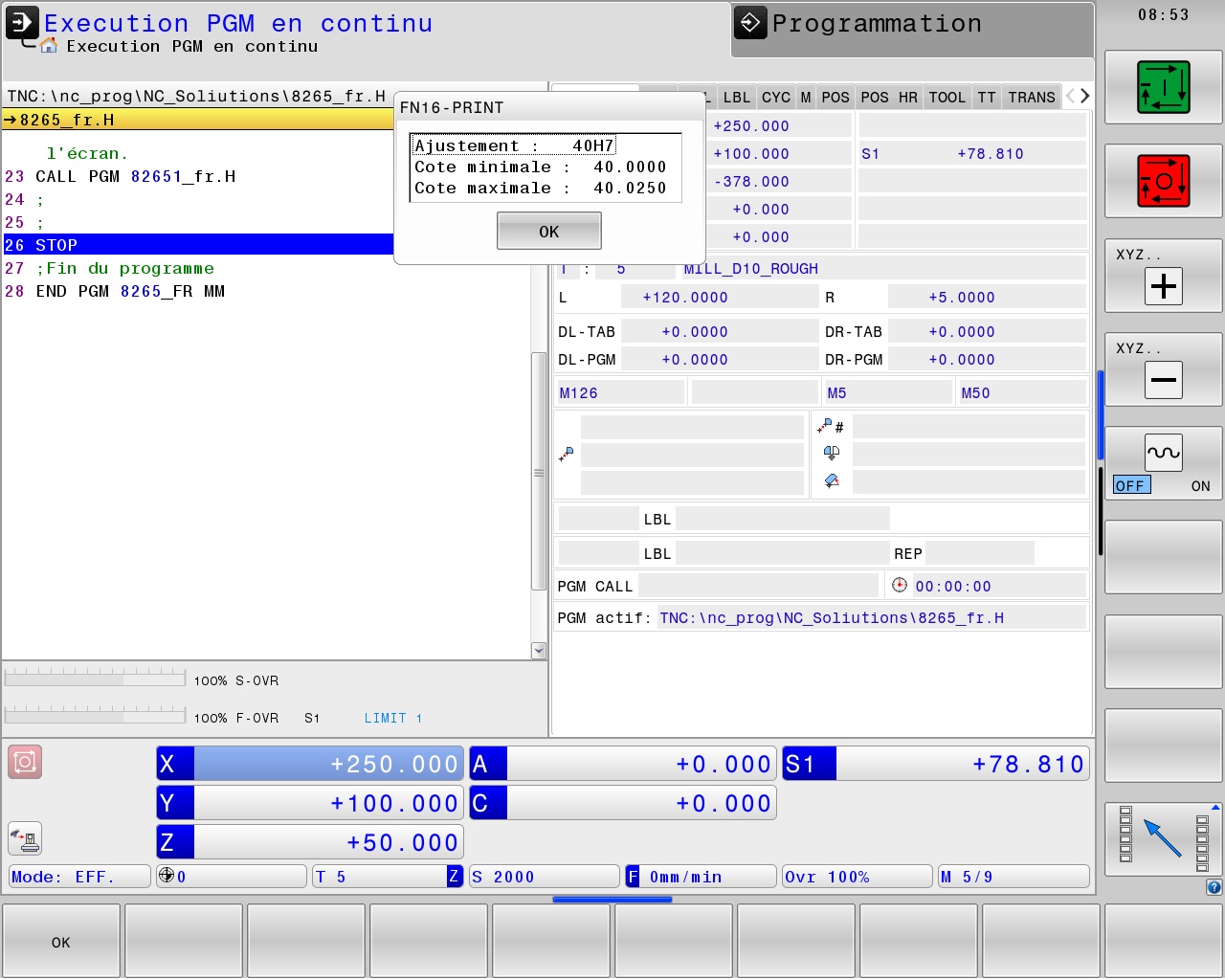The width and height of the screenshot is (1225, 980).
Task: Click line 27 Fin du programme comment
Action: point(110,268)
